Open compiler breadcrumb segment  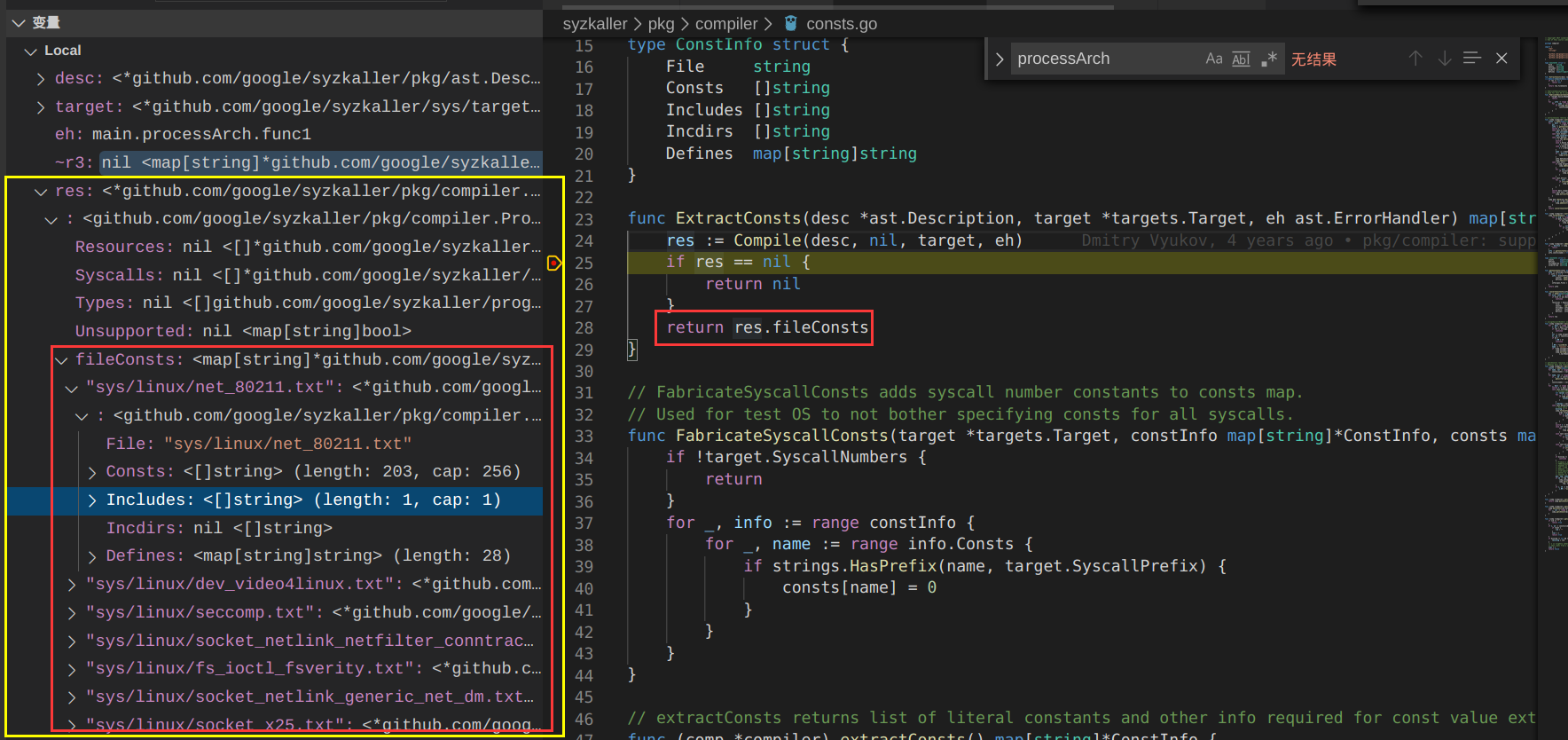(x=725, y=24)
